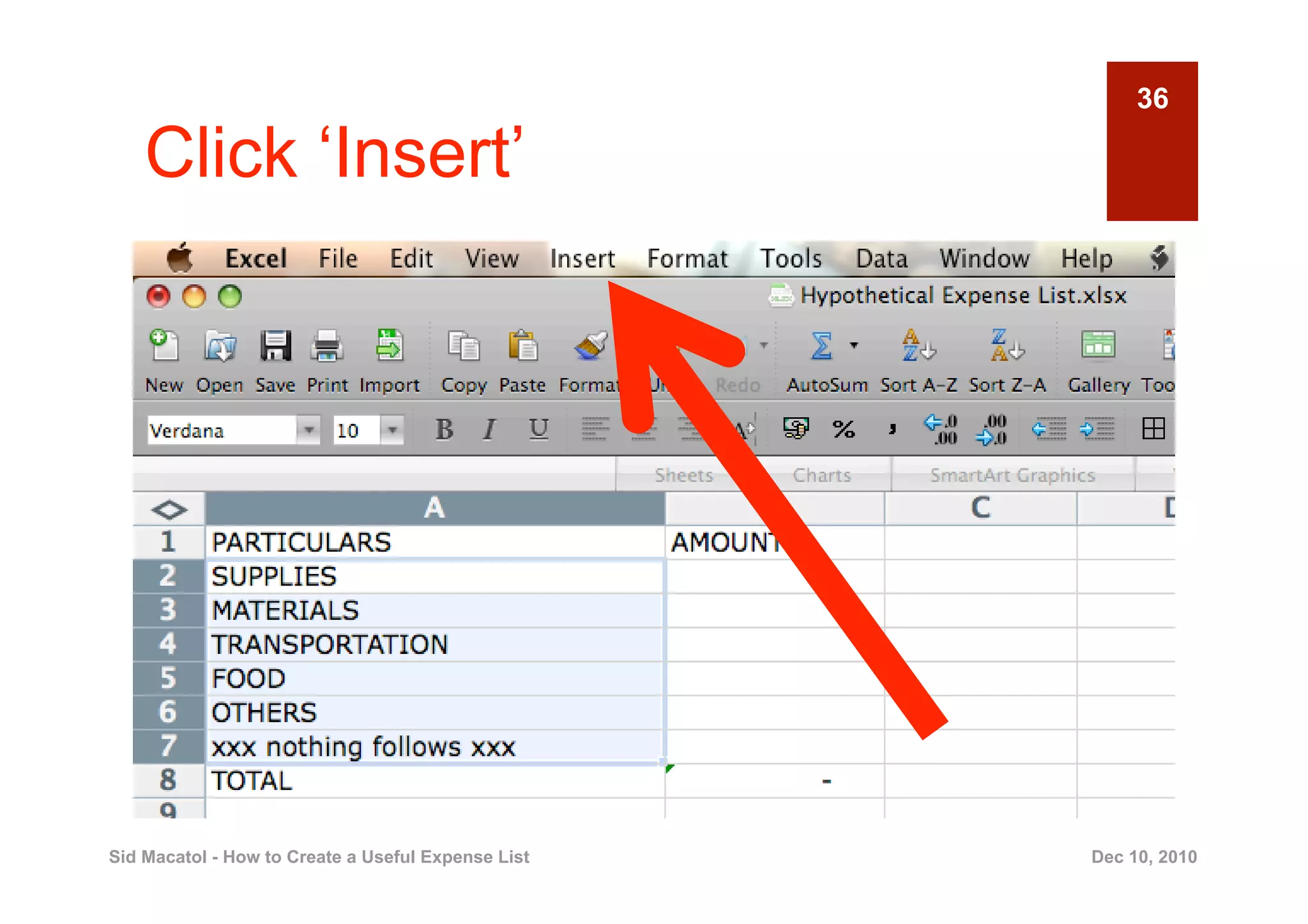The image size is (1308, 924).
Task: Select cell containing MATERIALS
Action: point(435,610)
